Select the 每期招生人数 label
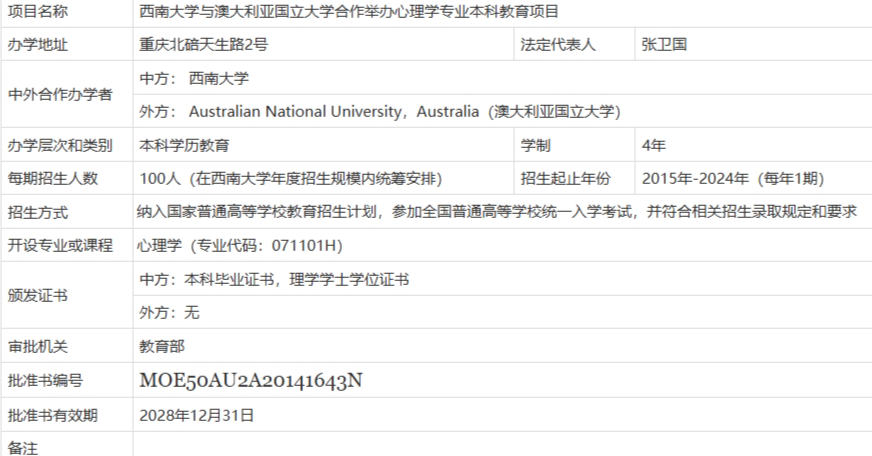Screen dimensions: 872x456 (x=53, y=179)
